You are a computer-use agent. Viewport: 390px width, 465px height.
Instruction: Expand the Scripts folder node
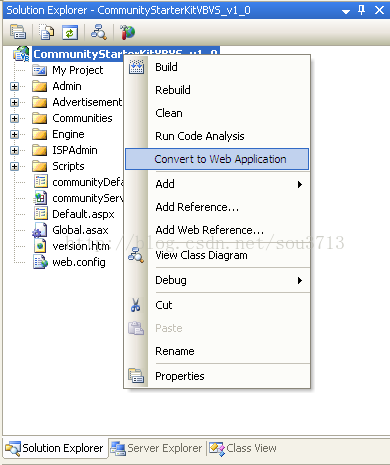[x=14, y=166]
